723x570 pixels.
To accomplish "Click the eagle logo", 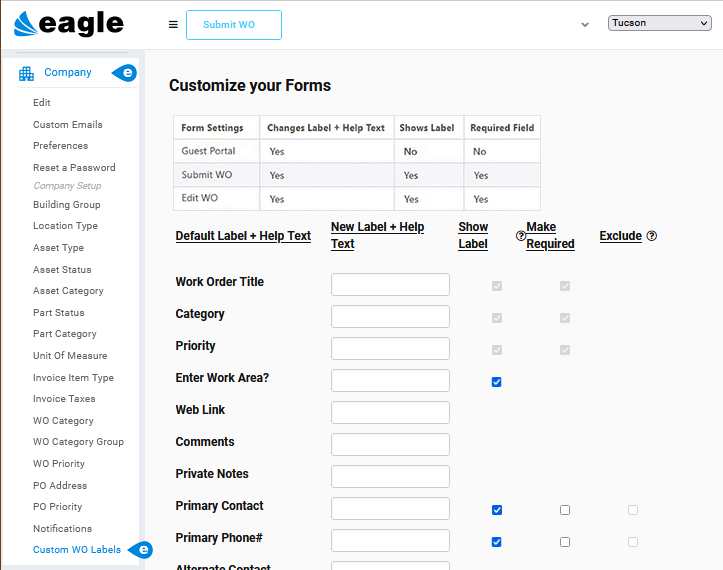I will click(x=69, y=24).
